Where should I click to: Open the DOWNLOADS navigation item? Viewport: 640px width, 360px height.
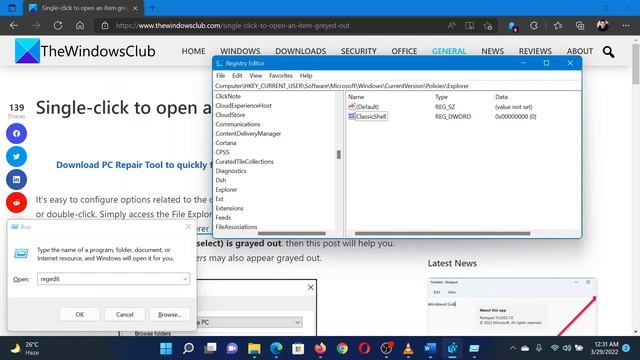click(x=300, y=51)
